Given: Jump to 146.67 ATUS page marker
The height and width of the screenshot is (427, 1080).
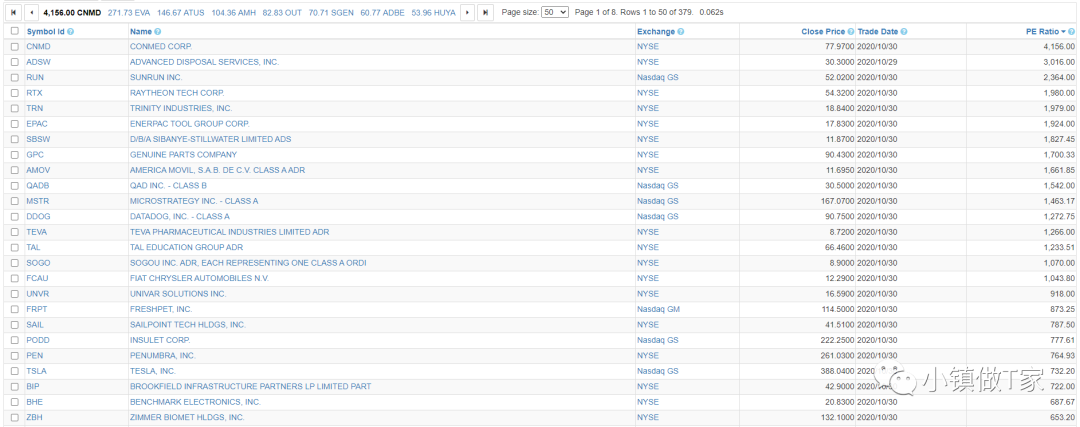Looking at the screenshot, I should click(180, 12).
